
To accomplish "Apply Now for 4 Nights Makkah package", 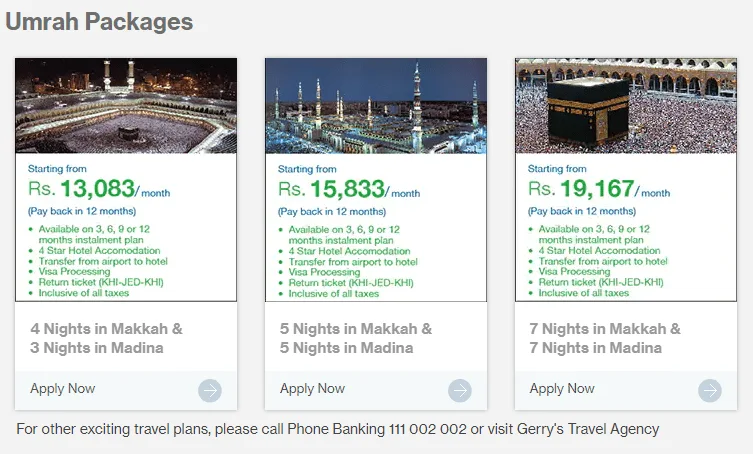I will 62,388.
